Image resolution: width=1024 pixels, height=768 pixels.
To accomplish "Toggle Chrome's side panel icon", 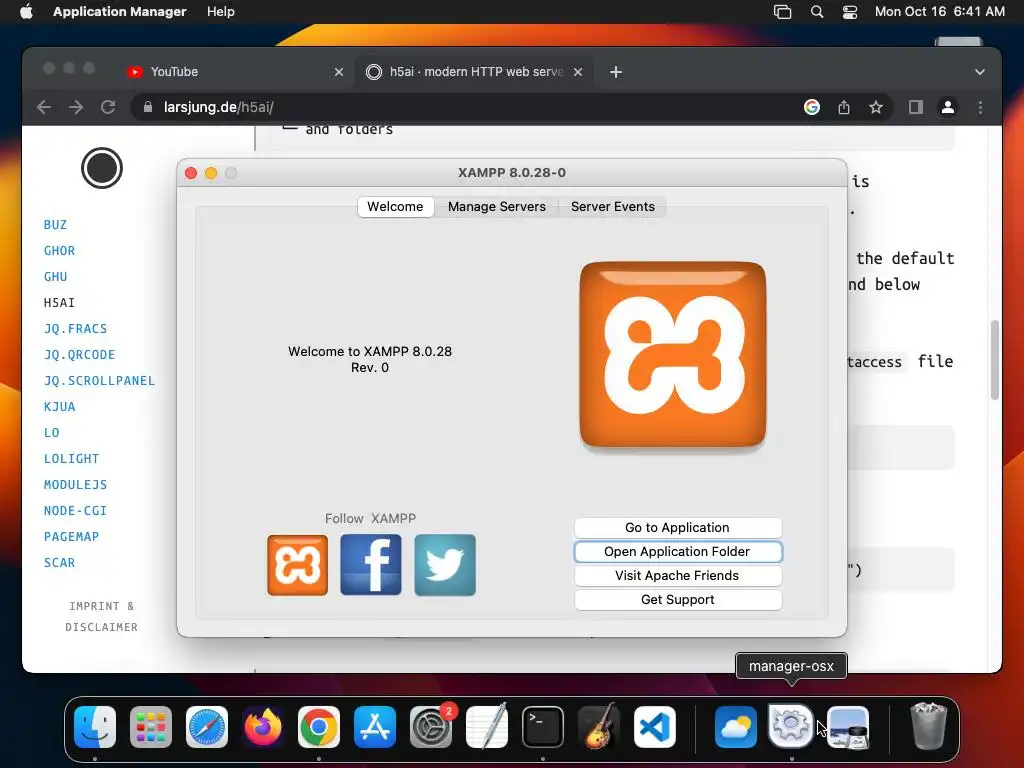I will (x=916, y=107).
